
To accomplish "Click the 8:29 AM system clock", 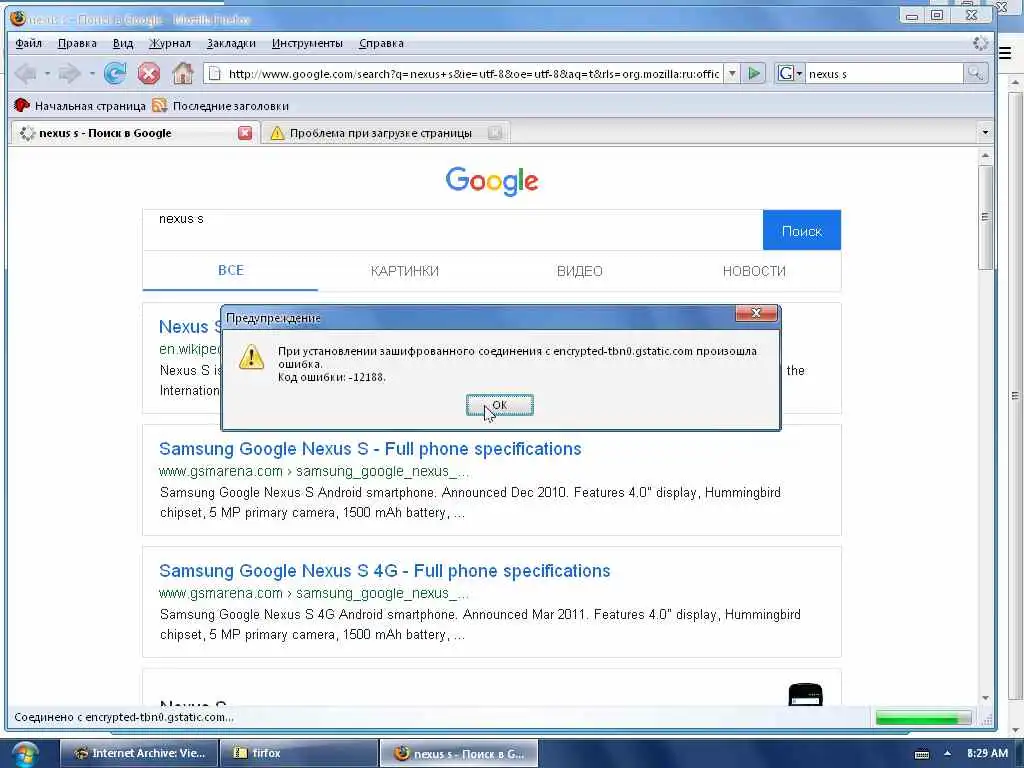I will point(987,753).
